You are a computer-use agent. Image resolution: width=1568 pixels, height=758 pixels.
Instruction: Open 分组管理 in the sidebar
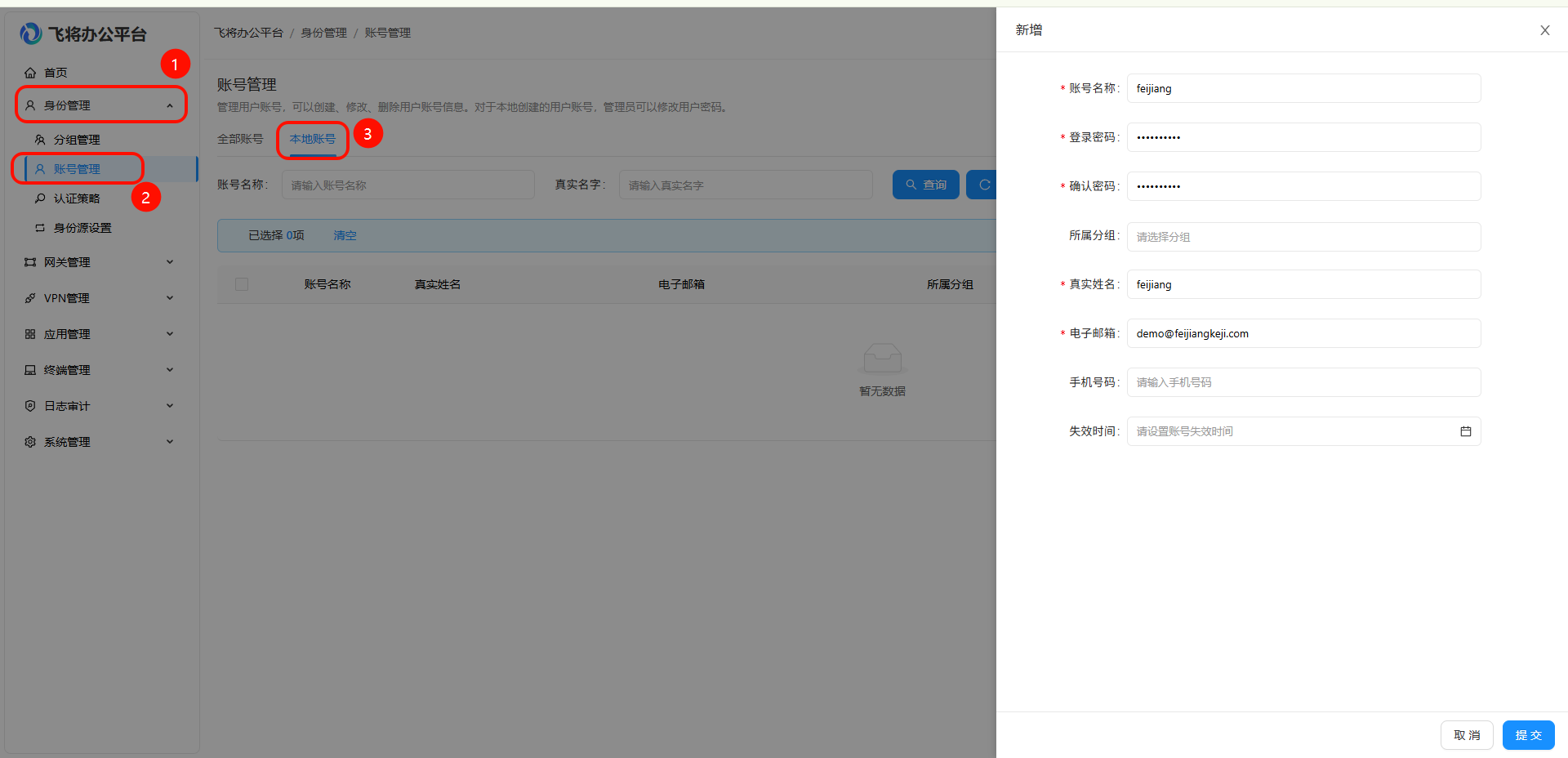[77, 140]
